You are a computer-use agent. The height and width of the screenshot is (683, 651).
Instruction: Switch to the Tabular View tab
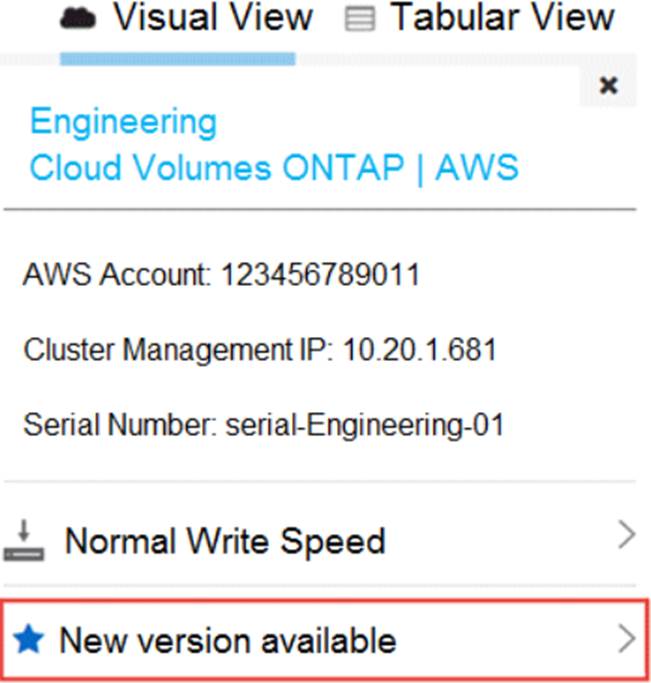pos(502,17)
